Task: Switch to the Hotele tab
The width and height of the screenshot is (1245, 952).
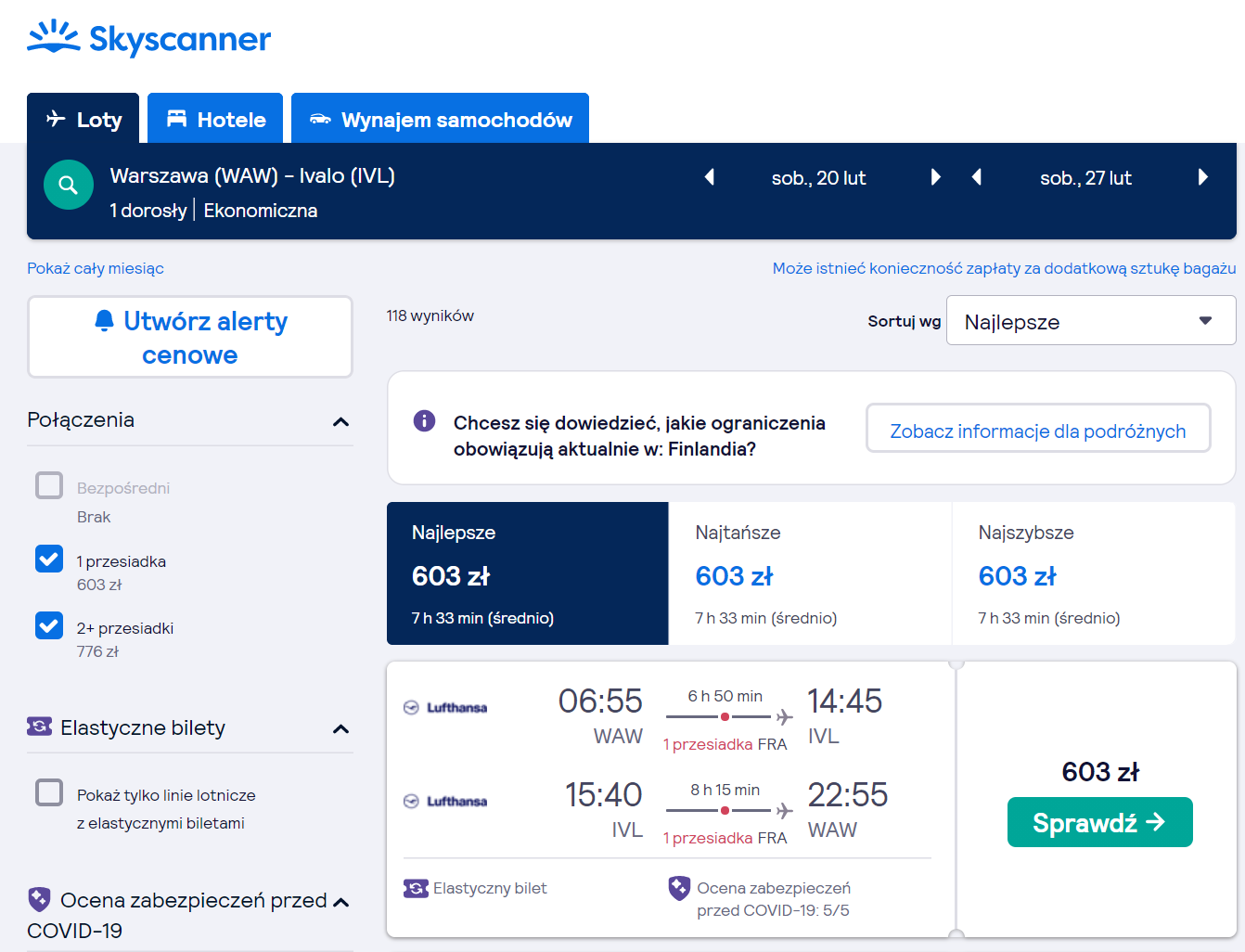Action: click(x=215, y=119)
